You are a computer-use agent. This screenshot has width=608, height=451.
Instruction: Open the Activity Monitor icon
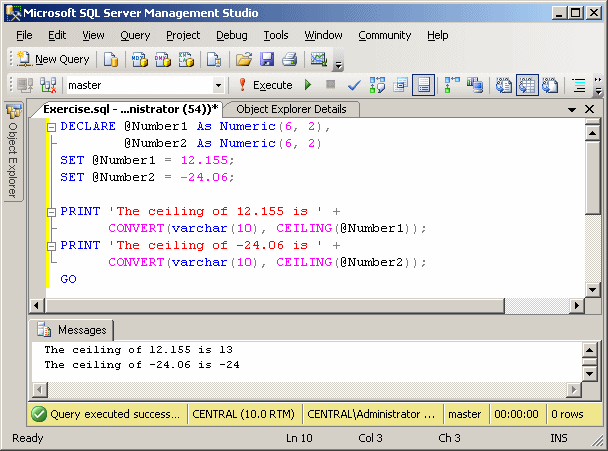[319, 59]
